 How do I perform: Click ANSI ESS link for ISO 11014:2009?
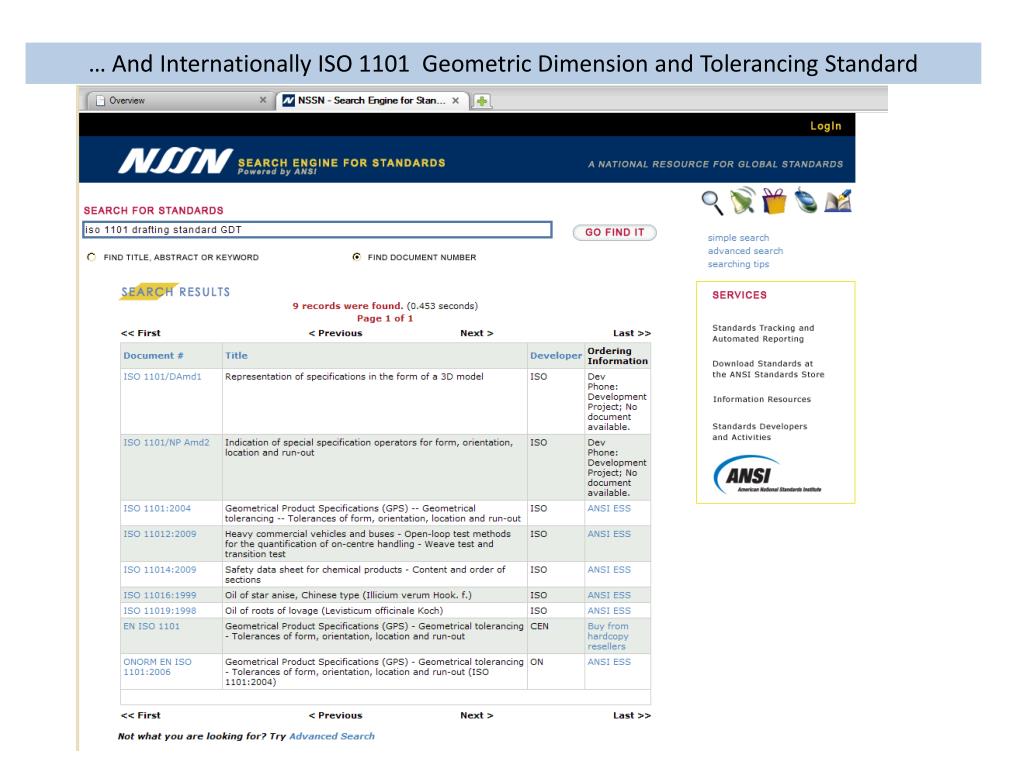pos(609,570)
